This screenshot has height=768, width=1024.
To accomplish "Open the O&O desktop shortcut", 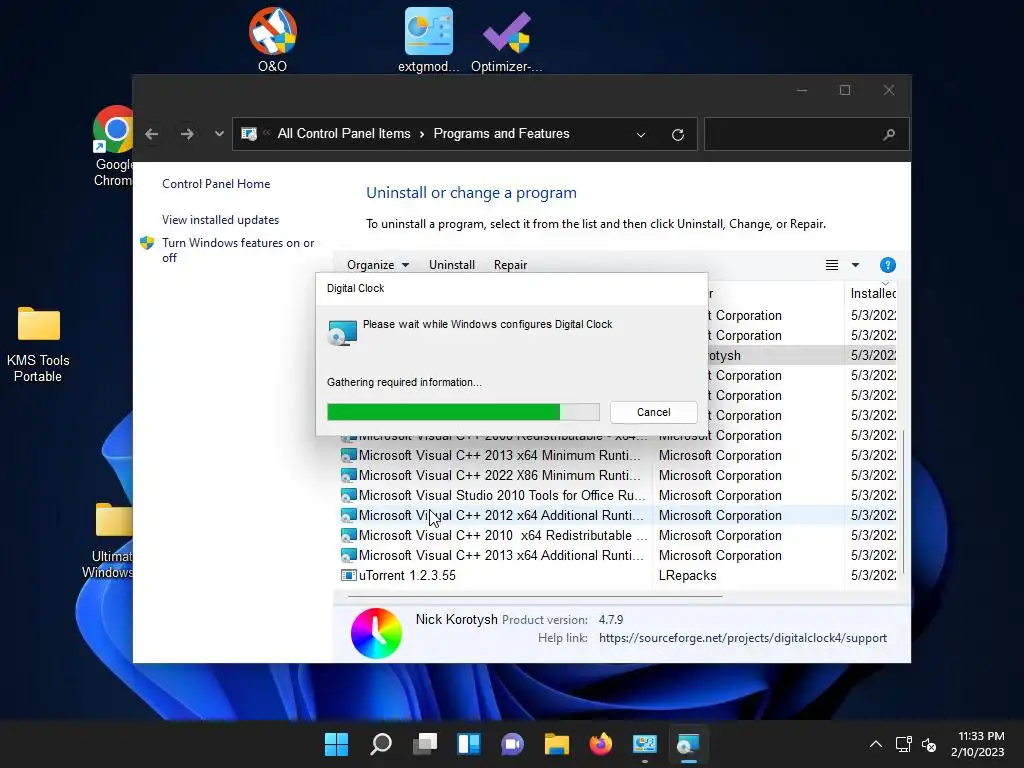I will pos(272,39).
